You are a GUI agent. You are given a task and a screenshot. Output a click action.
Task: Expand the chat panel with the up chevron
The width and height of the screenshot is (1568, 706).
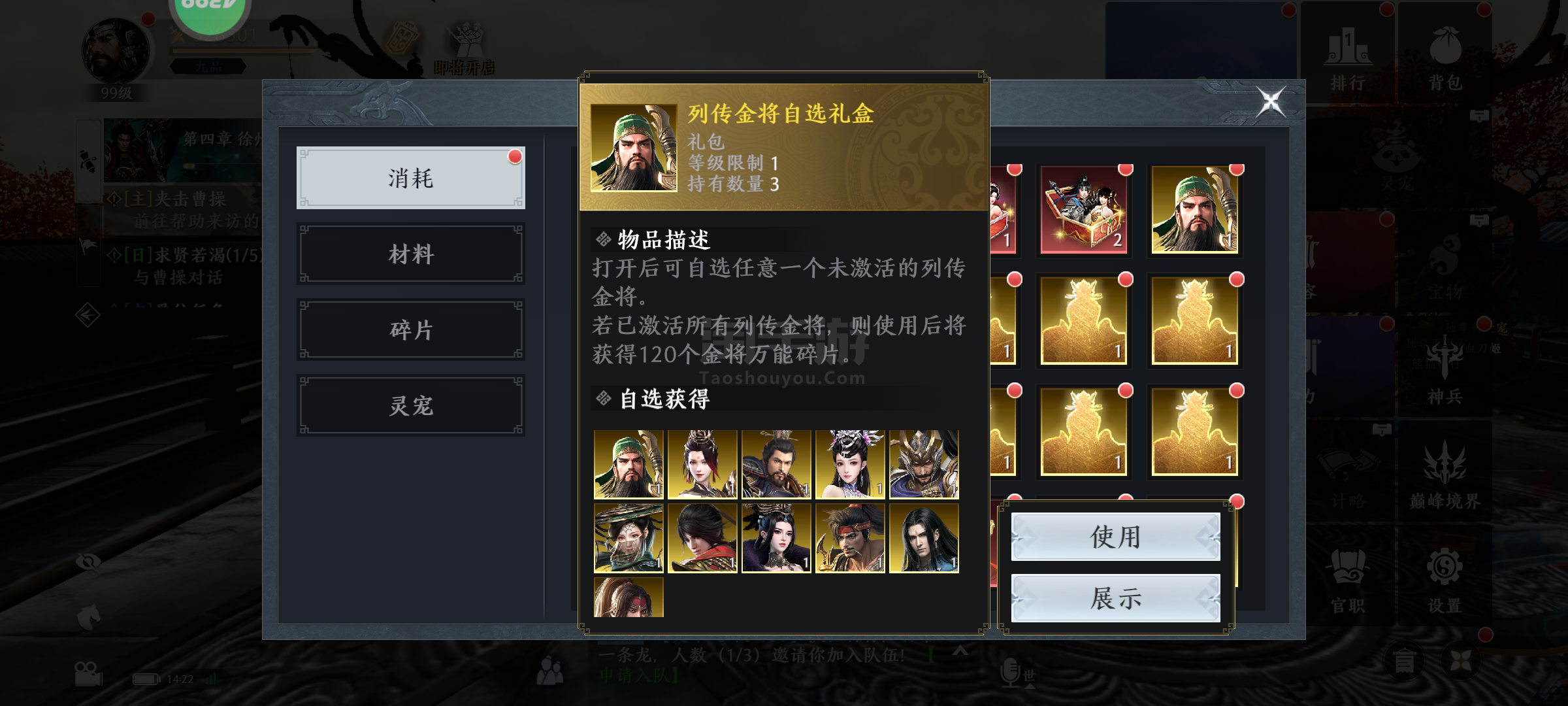[960, 651]
